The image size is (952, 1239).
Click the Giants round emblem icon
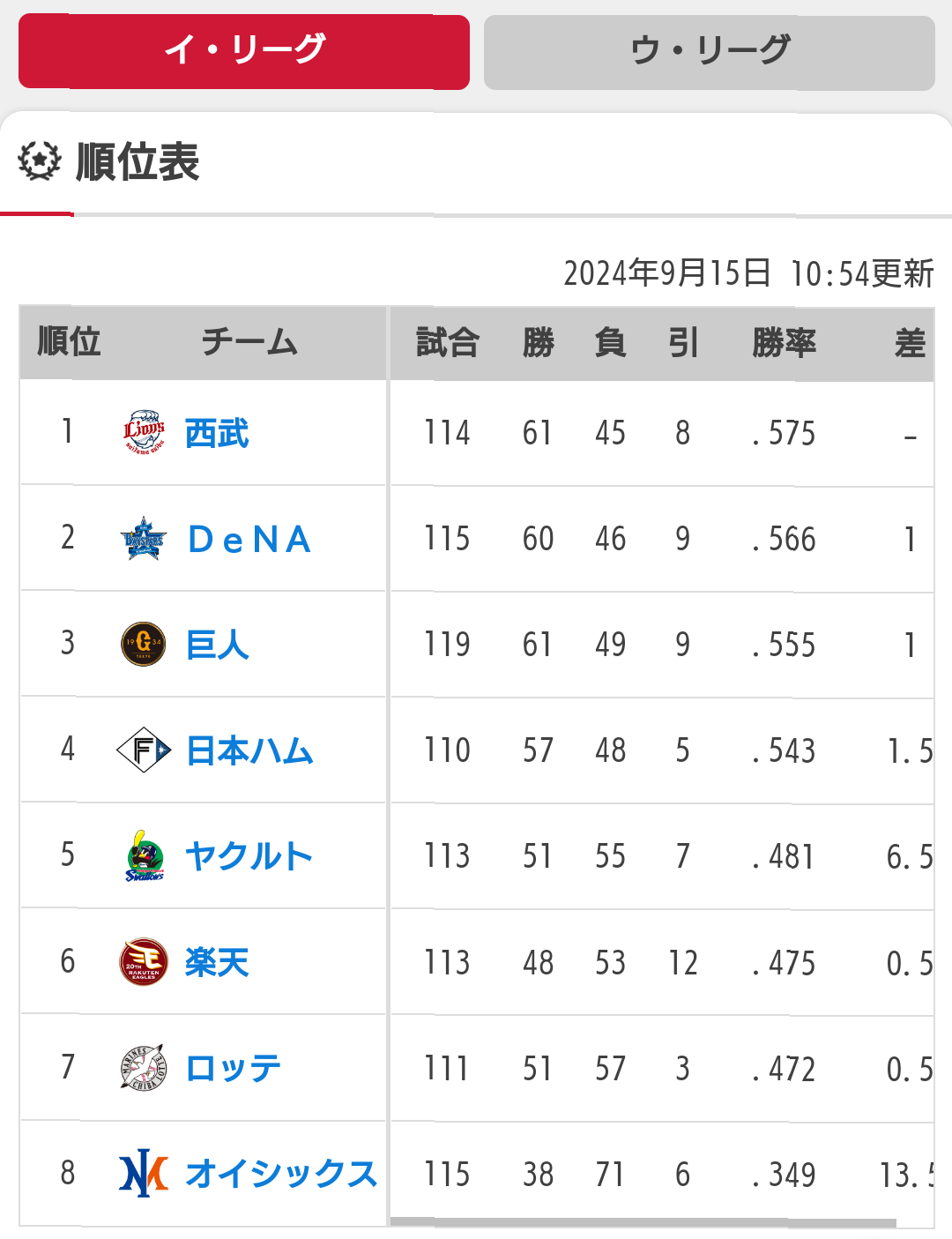coord(144,644)
